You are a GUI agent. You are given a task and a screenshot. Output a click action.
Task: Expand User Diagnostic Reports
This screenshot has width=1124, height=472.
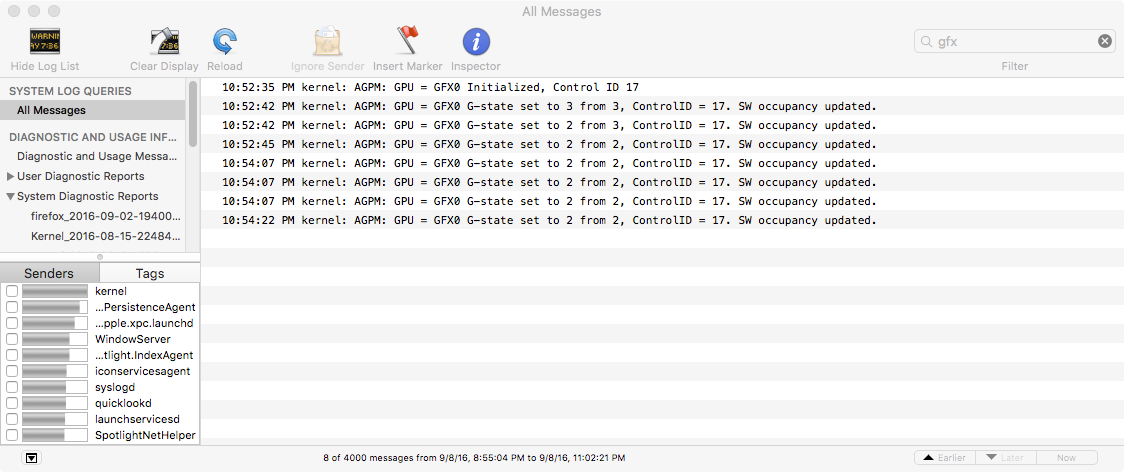[10, 176]
